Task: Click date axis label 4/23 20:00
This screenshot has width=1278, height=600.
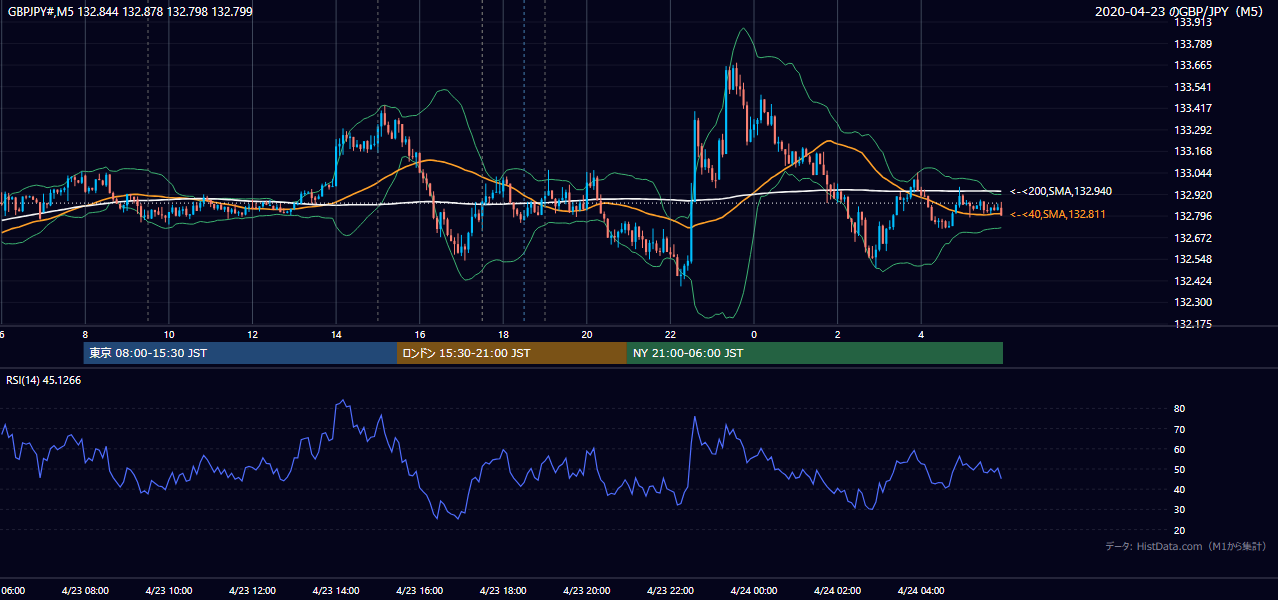Action: tap(586, 591)
